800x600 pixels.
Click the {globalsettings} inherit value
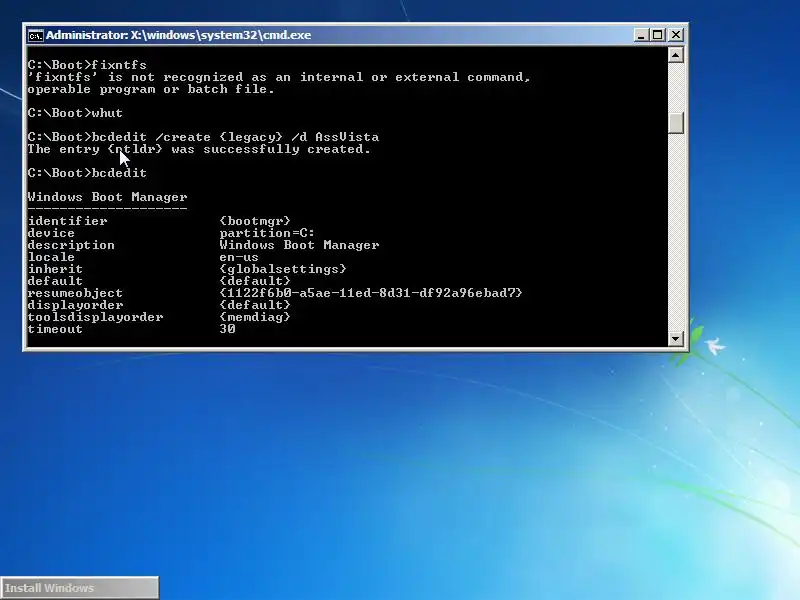pos(283,269)
